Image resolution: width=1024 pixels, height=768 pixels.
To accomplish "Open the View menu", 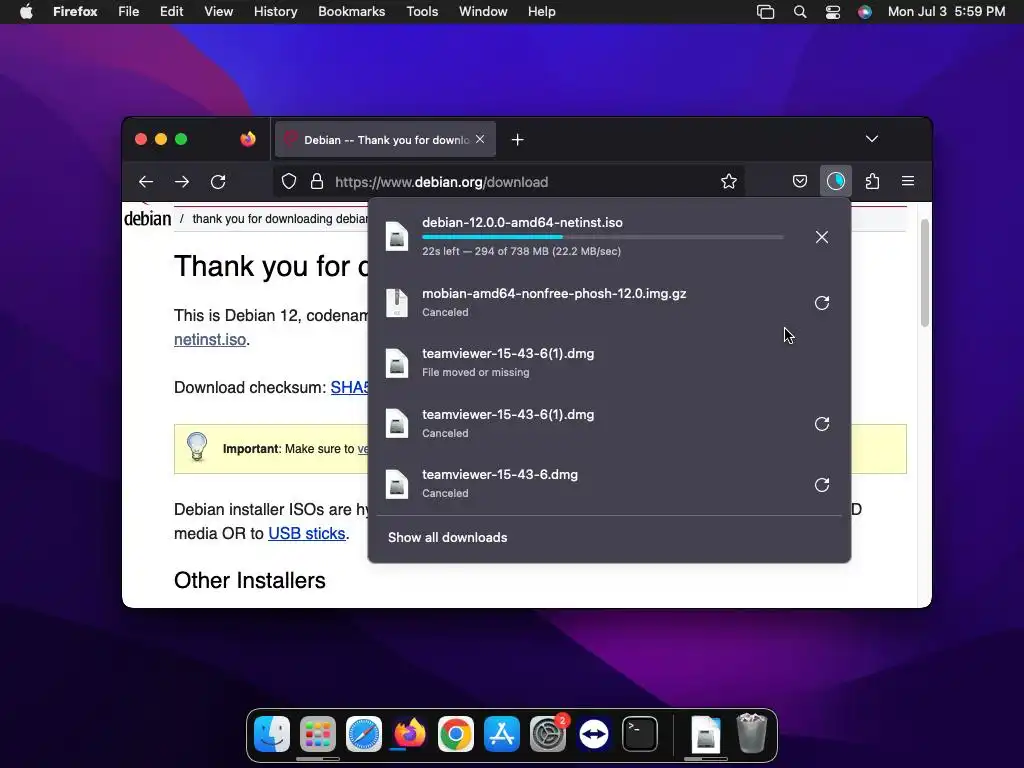I will (x=218, y=12).
